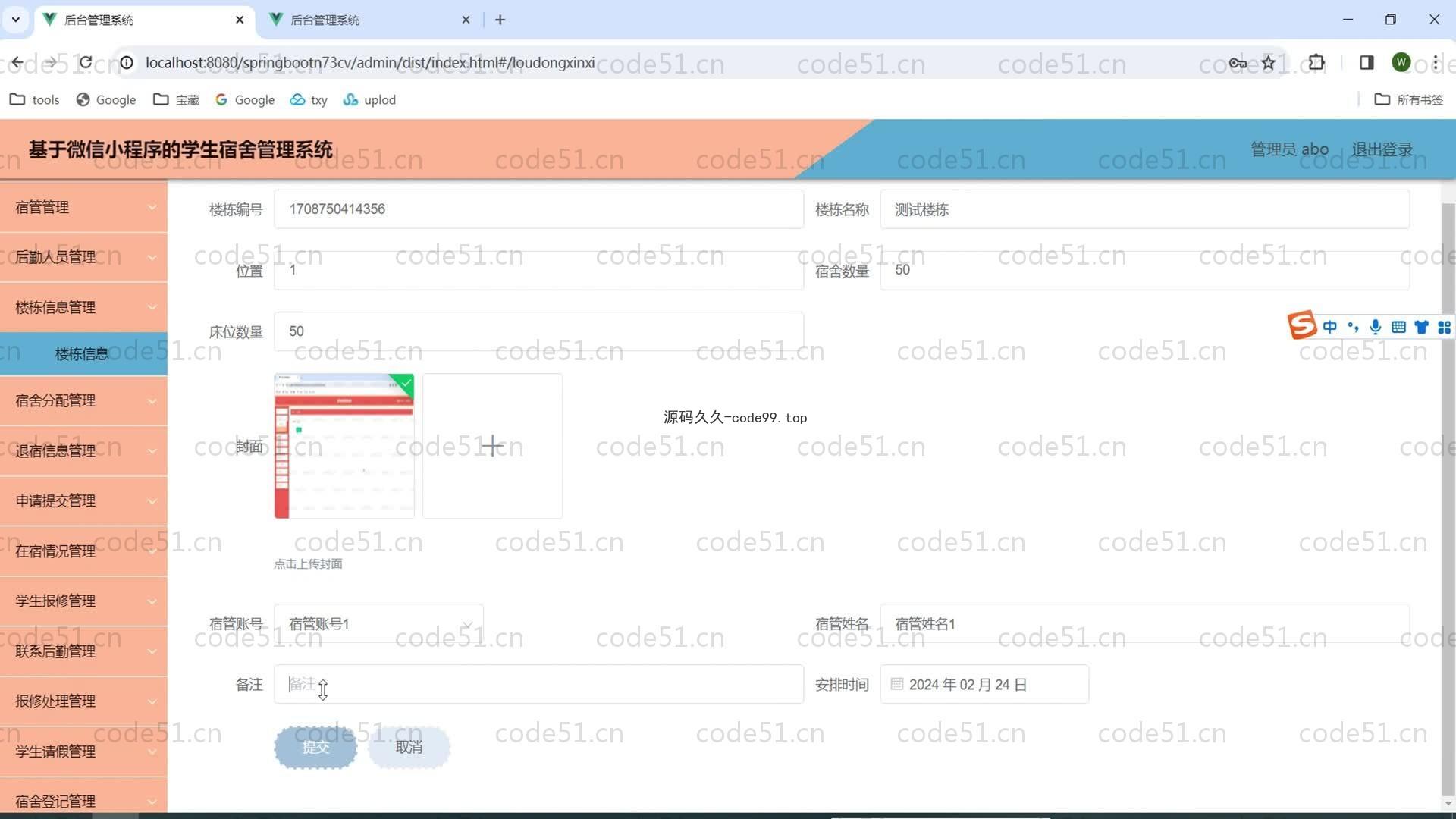The image size is (1456, 819).
Task: Click the browser back arrow
Action: (17, 62)
